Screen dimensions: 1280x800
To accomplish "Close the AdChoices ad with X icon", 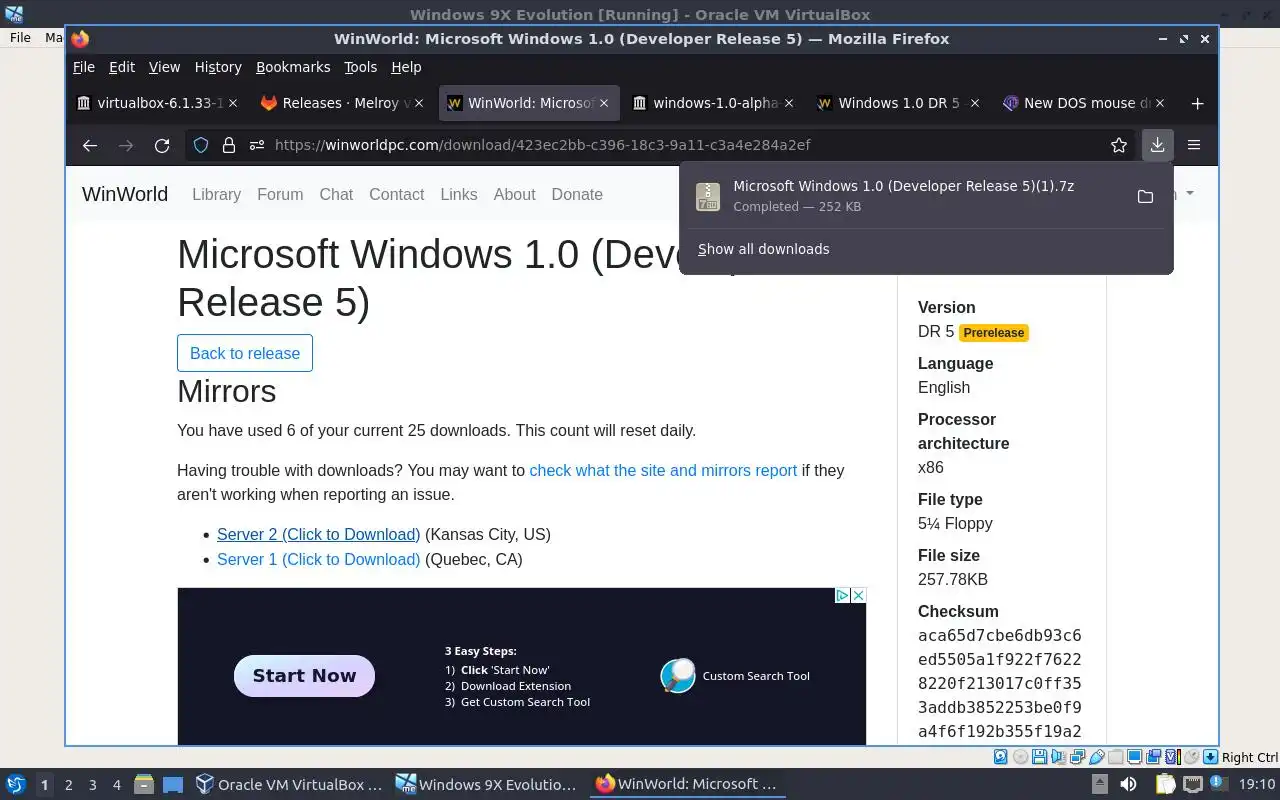I will click(x=858, y=595).
